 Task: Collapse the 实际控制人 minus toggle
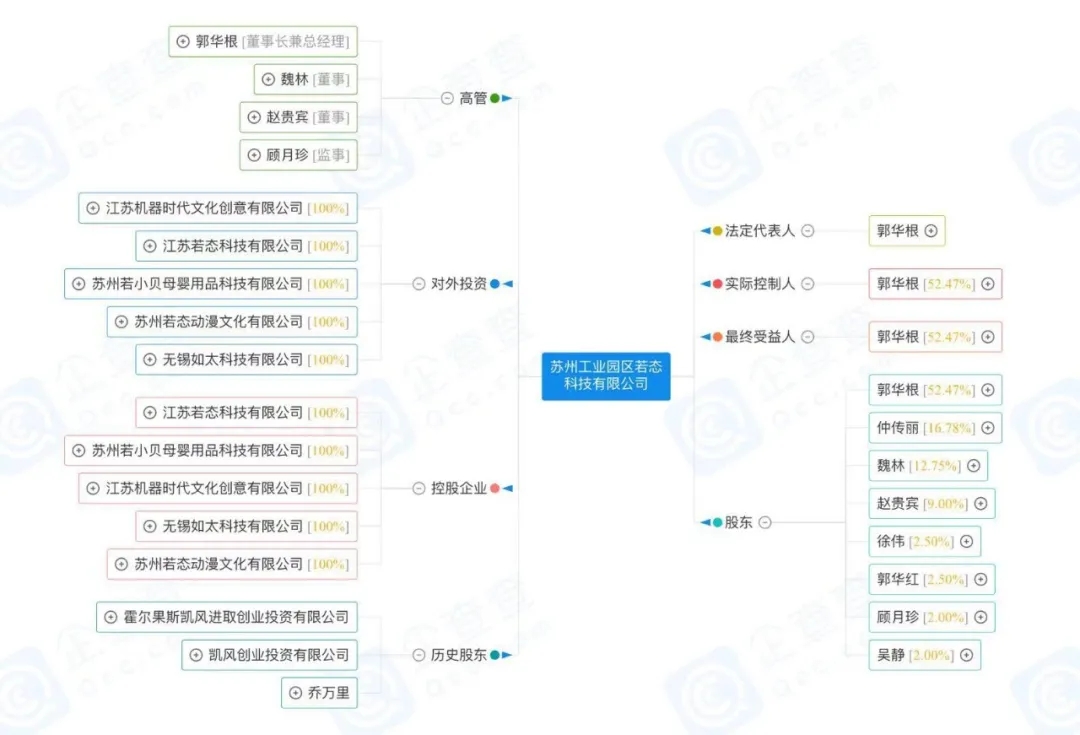tap(808, 284)
